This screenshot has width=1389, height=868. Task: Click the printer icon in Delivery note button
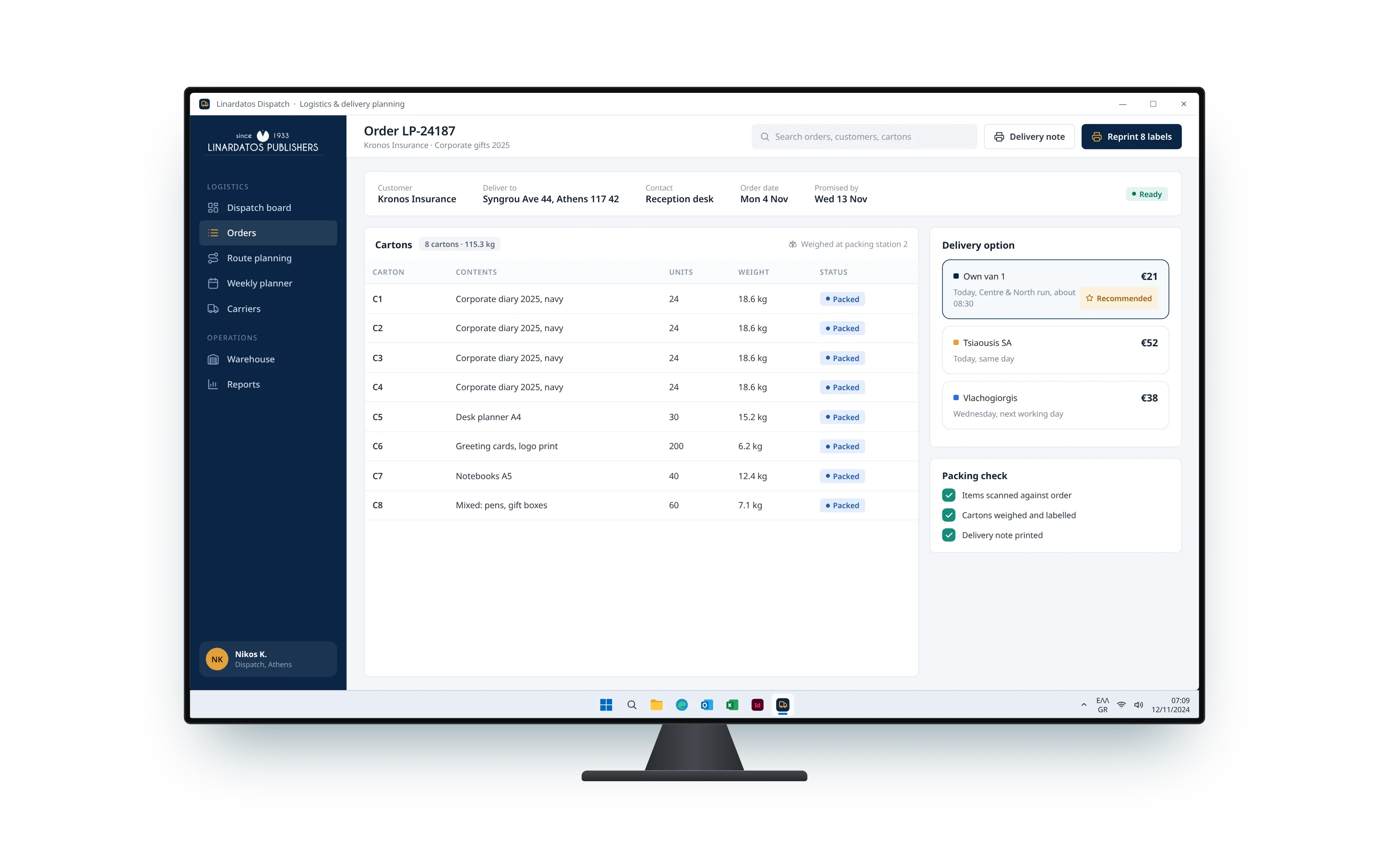click(999, 137)
